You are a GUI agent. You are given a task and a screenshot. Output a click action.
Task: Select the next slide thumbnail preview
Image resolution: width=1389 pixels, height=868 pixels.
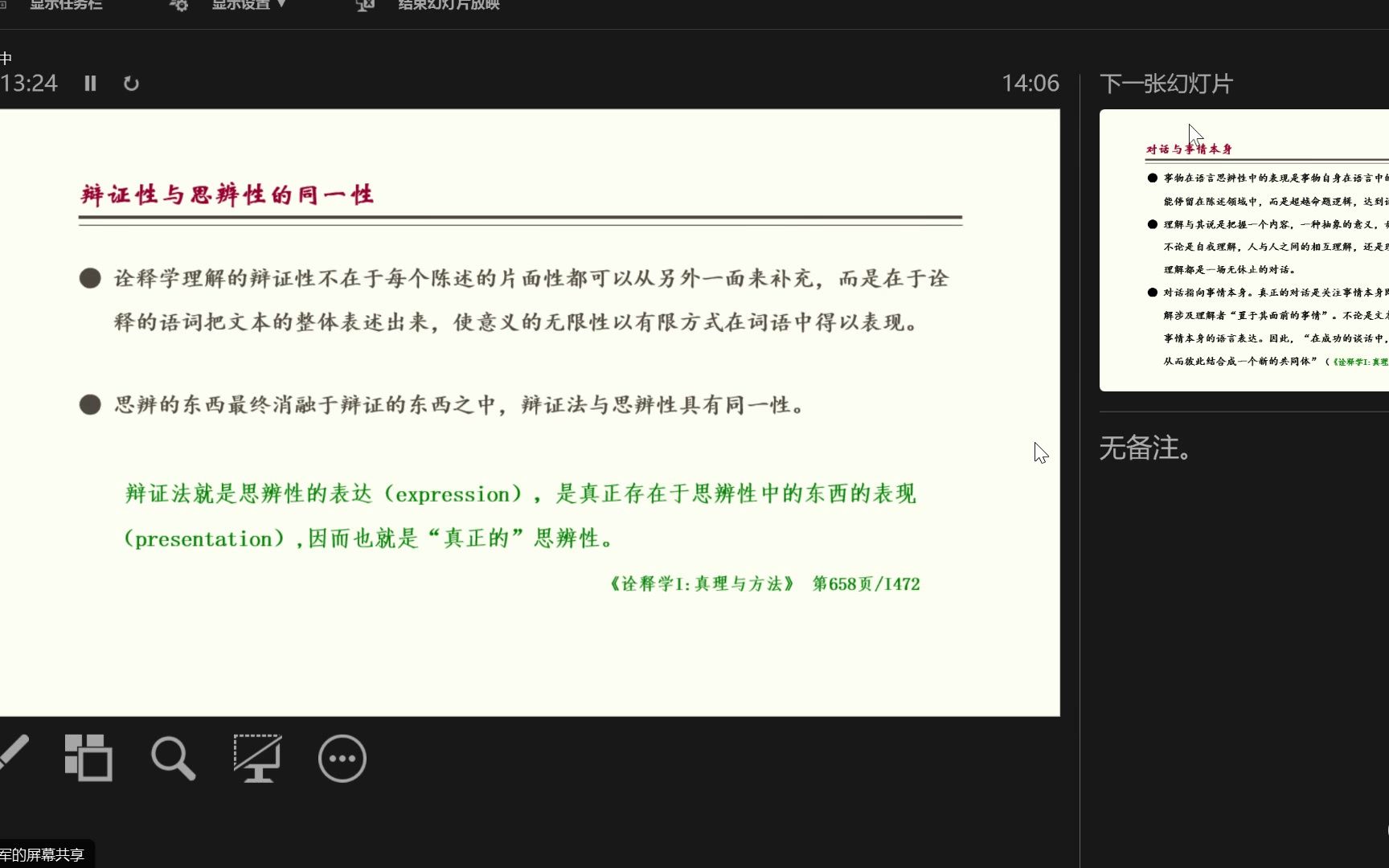point(1244,250)
